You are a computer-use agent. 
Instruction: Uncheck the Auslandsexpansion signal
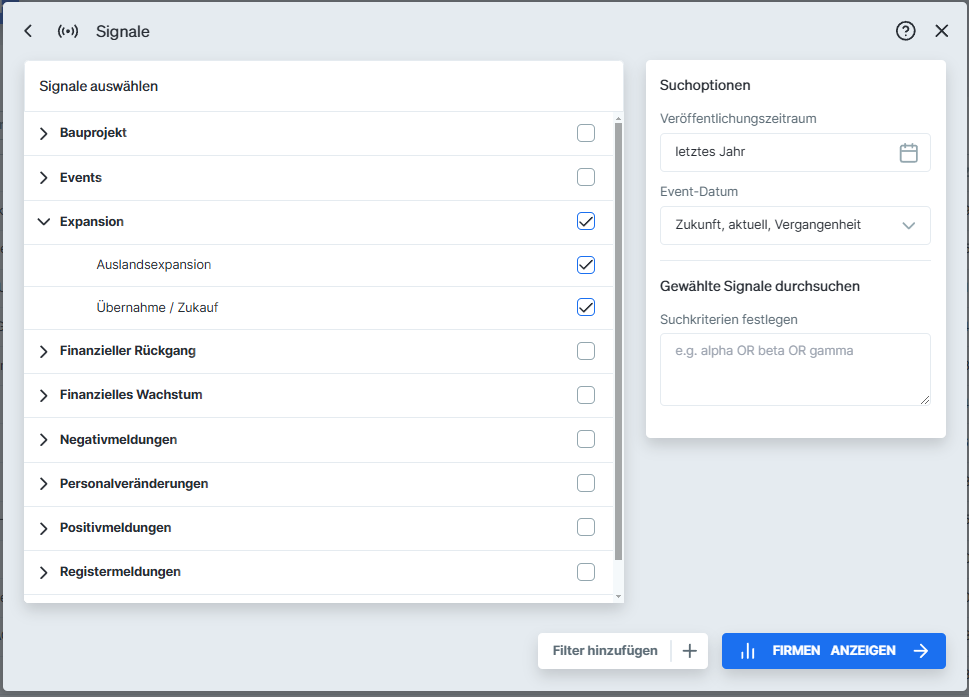(x=586, y=265)
